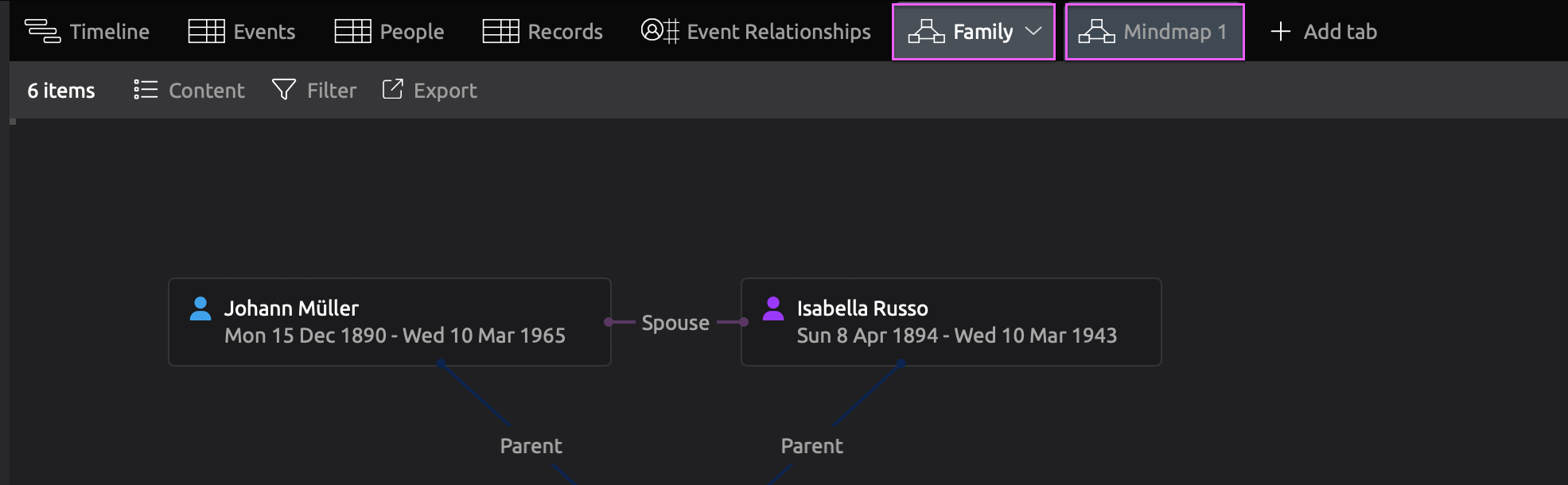
Task: Click Johann Müller's blue person icon
Action: (200, 308)
